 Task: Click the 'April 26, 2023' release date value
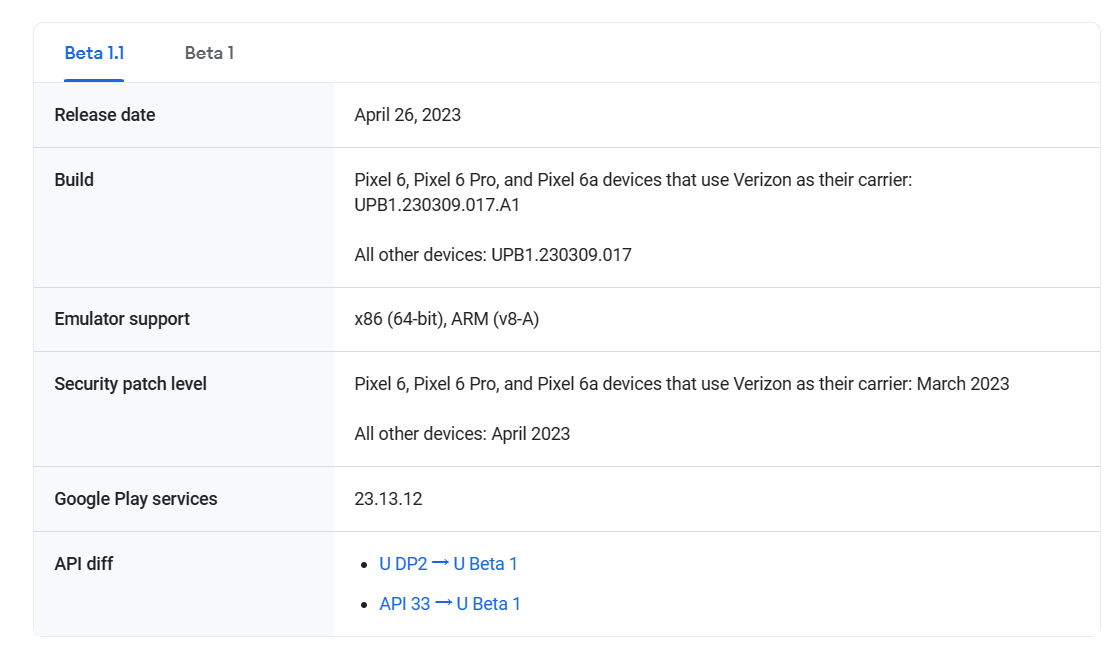408,115
